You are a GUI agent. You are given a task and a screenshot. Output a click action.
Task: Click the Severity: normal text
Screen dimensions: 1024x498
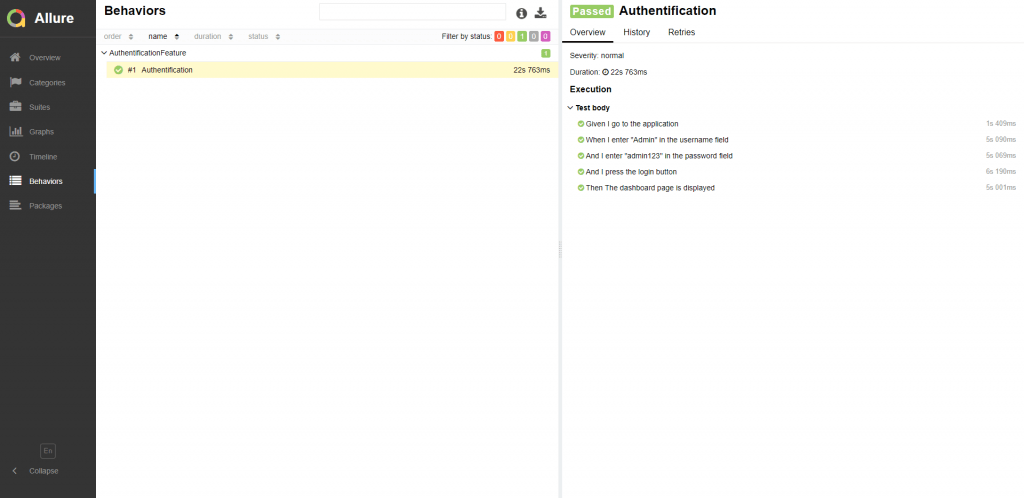tap(596, 55)
